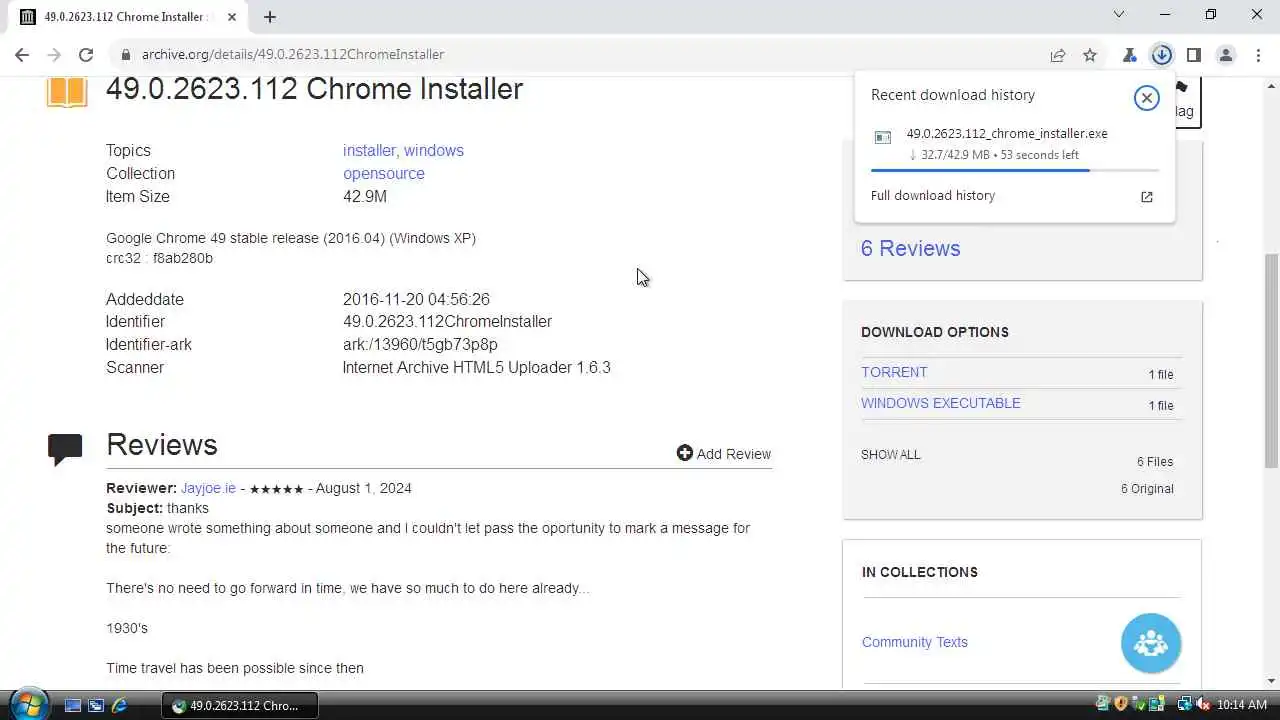Click the muted volume tray icon
Image resolution: width=1280 pixels, height=720 pixels.
1203,705
